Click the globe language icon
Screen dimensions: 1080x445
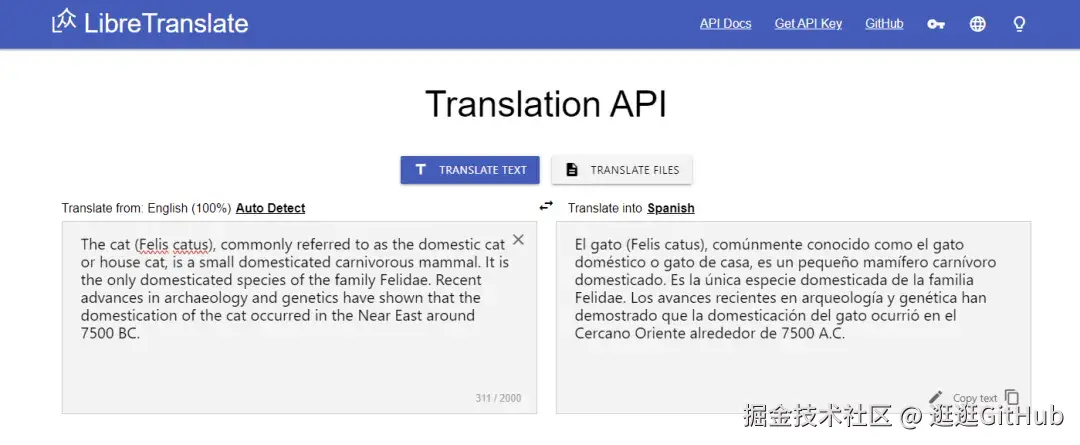click(978, 24)
